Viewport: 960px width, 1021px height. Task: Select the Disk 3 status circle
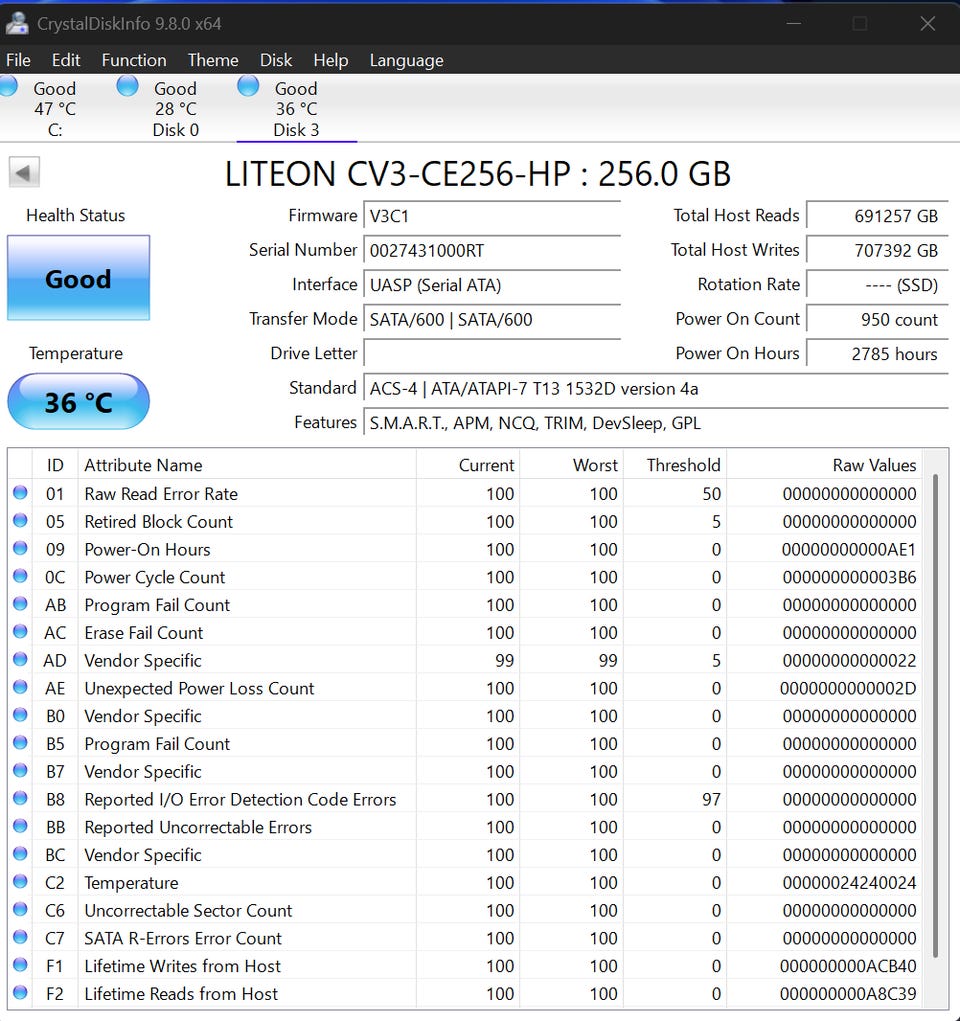[x=248, y=86]
